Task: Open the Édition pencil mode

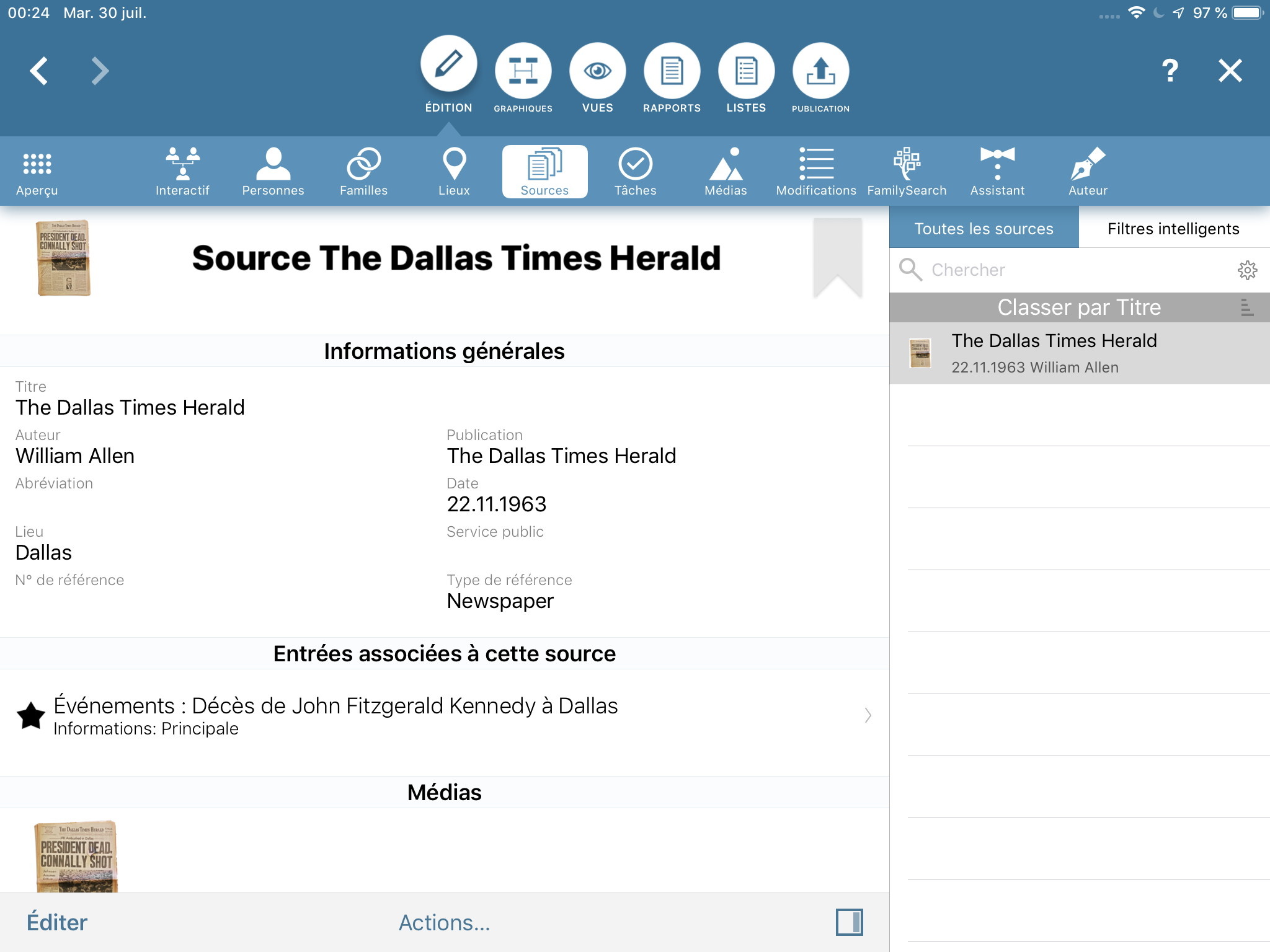Action: pos(448,73)
